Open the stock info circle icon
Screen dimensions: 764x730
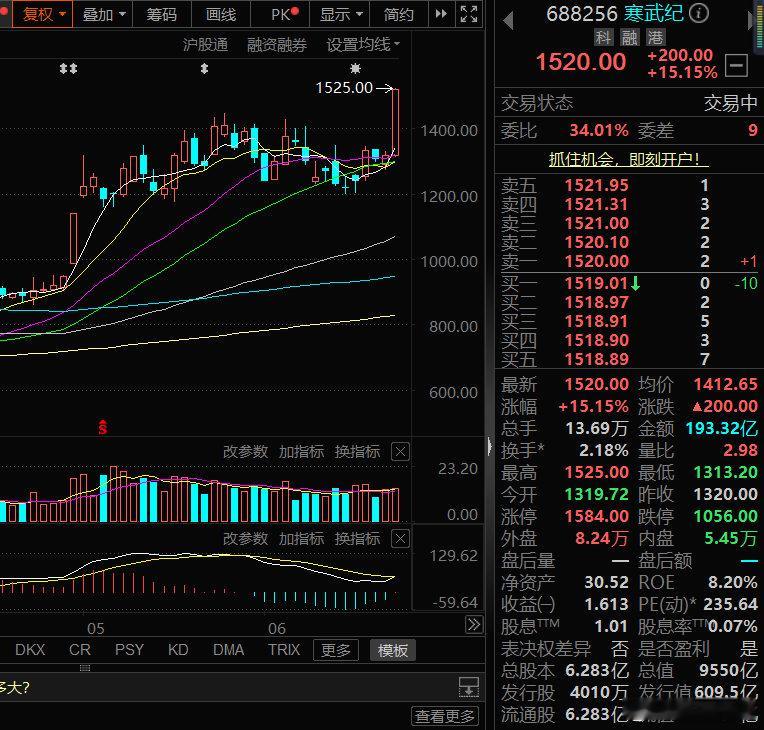pos(699,13)
